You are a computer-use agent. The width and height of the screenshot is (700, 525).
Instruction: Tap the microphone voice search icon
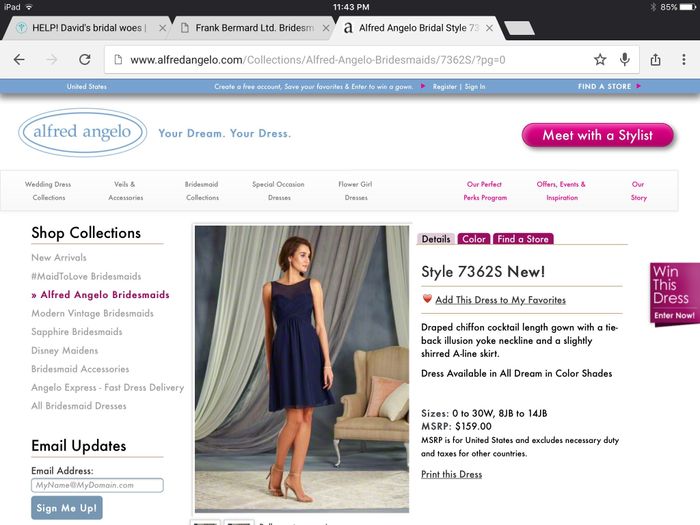pyautogui.click(x=625, y=59)
